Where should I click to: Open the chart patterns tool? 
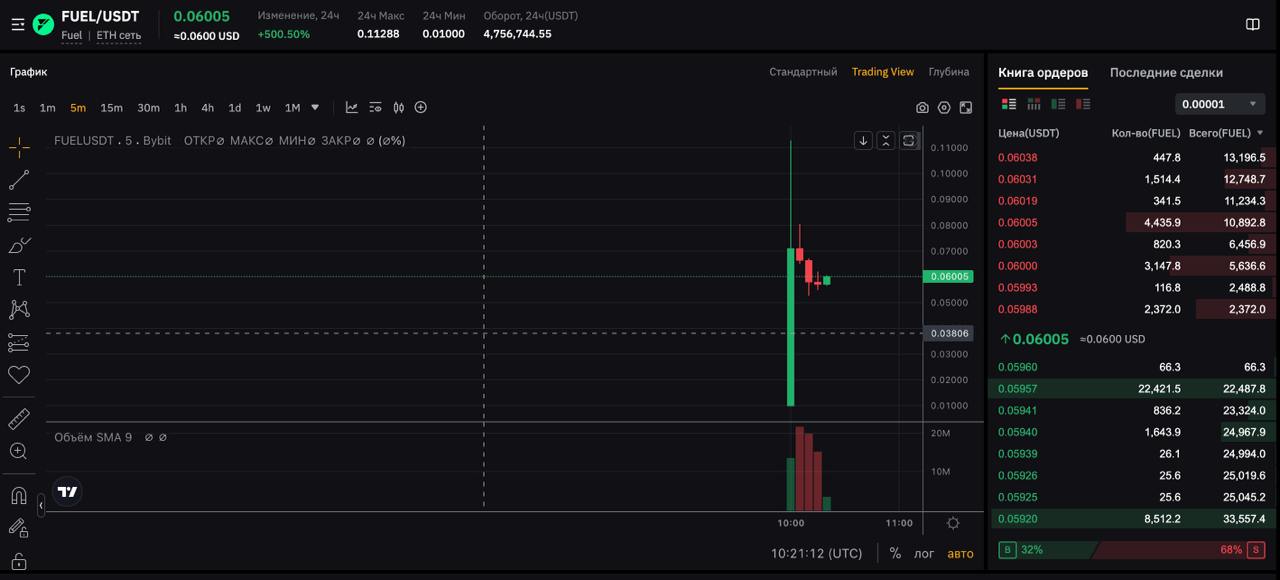[x=19, y=309]
